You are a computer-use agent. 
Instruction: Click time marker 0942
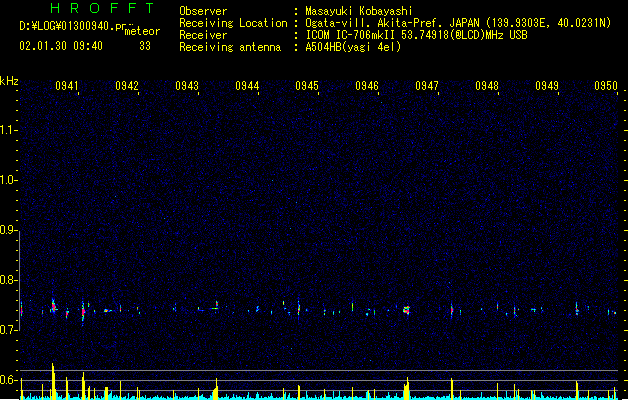[127, 86]
